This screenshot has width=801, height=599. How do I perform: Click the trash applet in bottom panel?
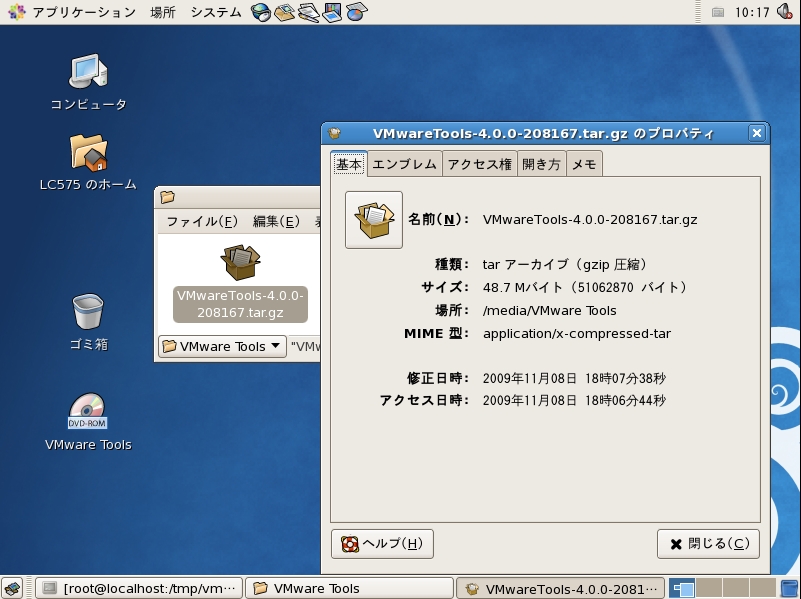tap(790, 588)
